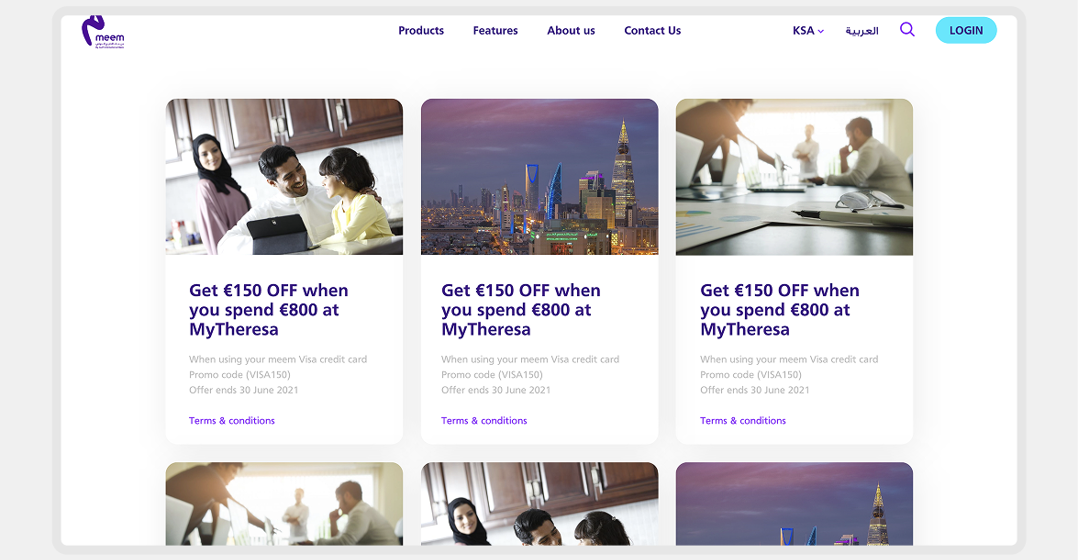Open the Products menu
The image size is (1078, 560).
(x=421, y=31)
